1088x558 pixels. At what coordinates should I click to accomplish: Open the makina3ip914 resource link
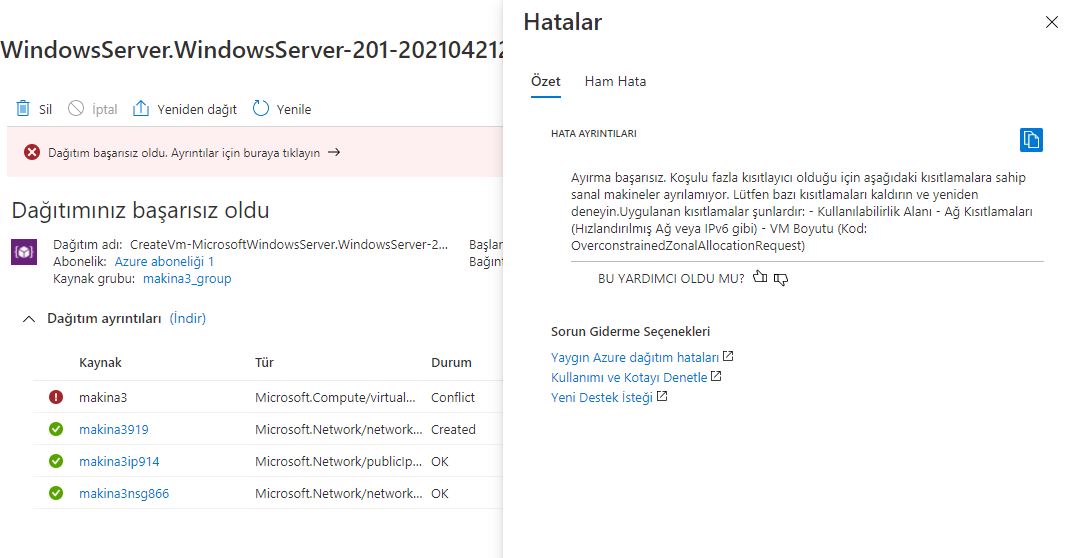pyautogui.click(x=119, y=462)
